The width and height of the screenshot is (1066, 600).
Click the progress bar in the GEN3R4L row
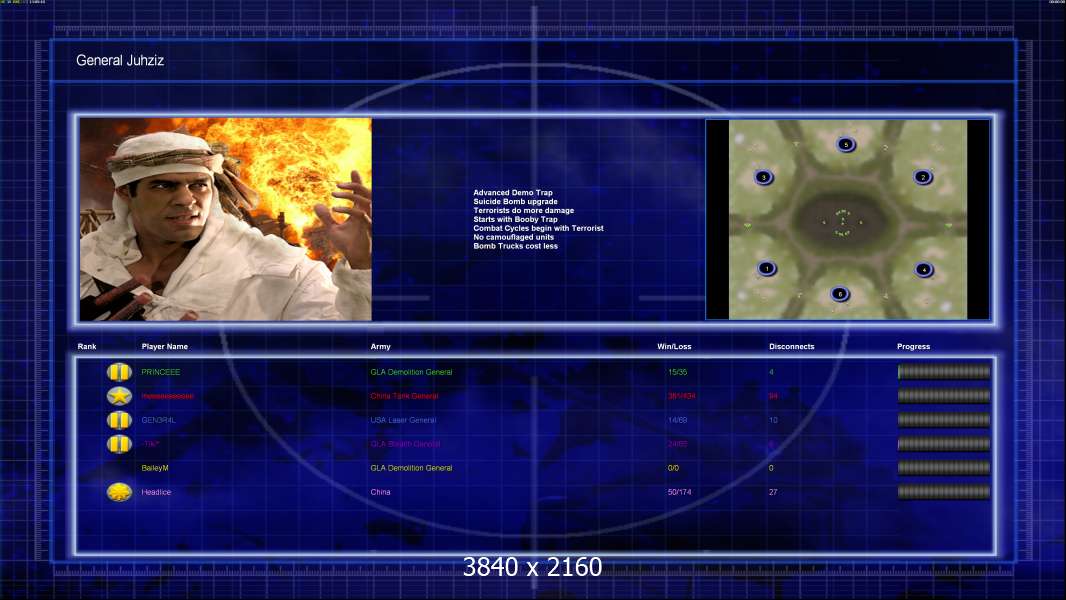(x=944, y=420)
